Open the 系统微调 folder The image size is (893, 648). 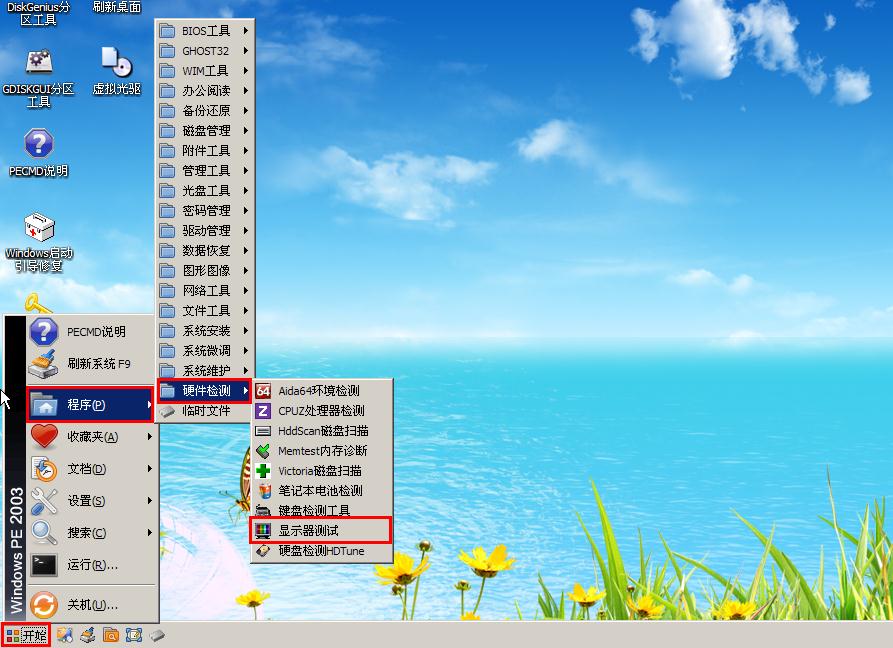tap(204, 350)
